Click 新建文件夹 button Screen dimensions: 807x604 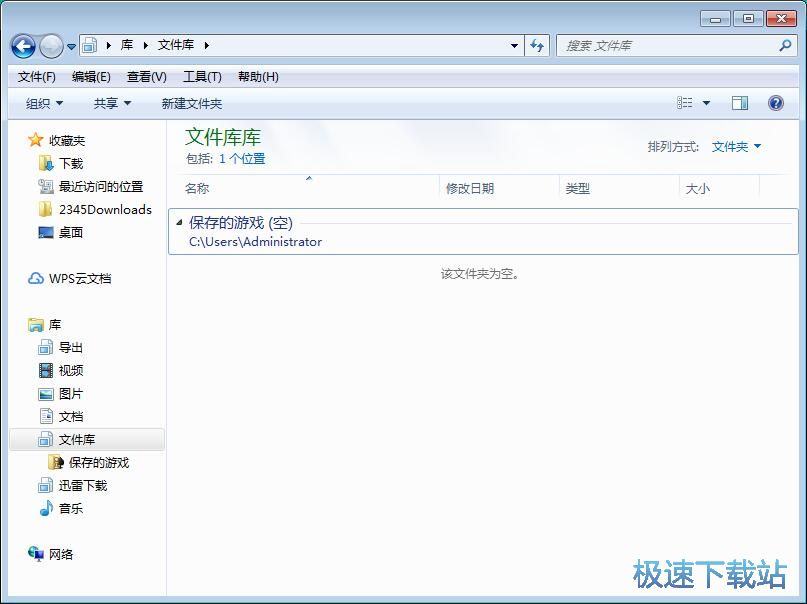click(191, 104)
